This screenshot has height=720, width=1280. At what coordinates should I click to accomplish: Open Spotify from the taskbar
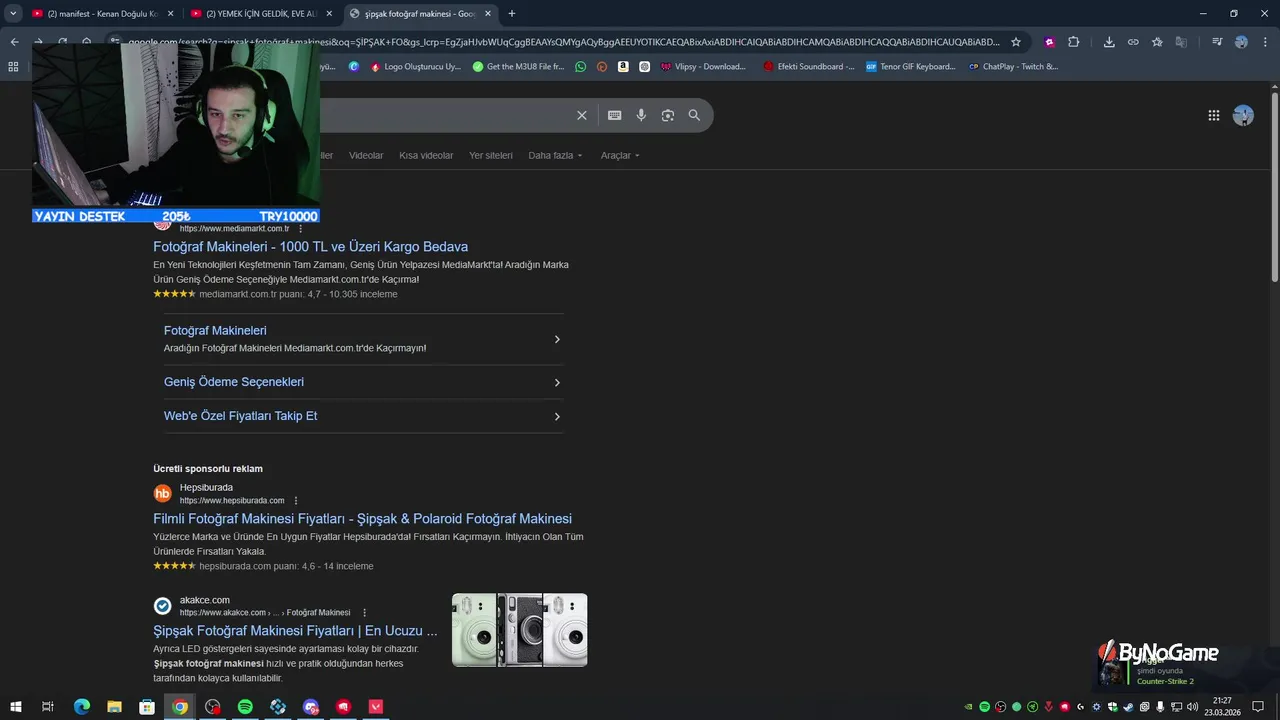pos(245,707)
